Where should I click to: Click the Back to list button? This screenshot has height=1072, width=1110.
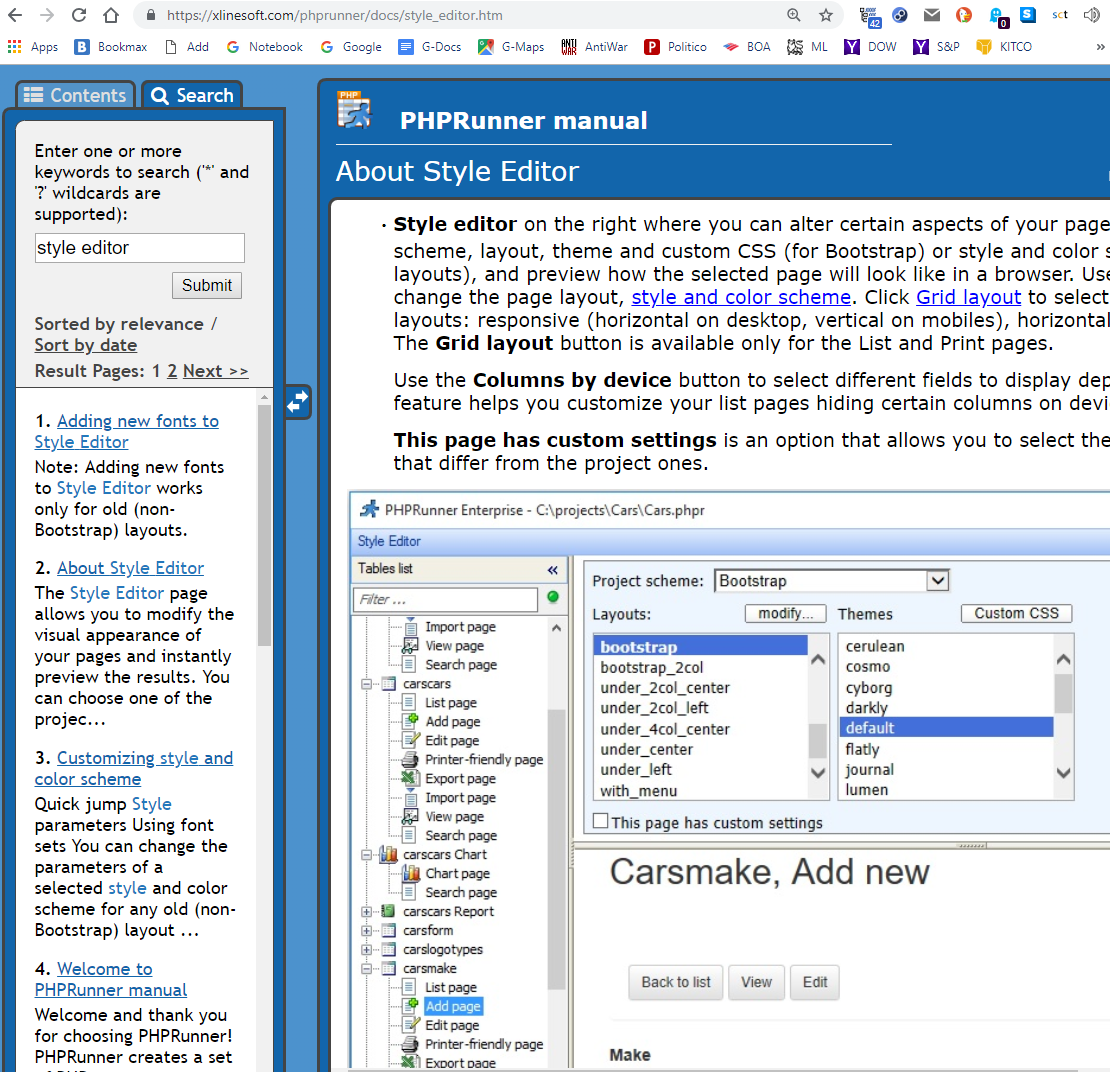[675, 982]
